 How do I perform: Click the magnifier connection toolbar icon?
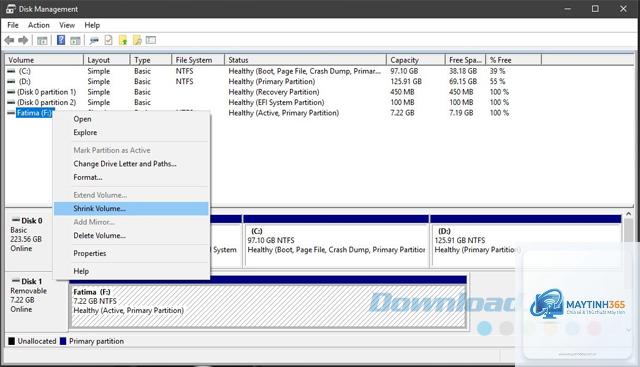(x=94, y=40)
